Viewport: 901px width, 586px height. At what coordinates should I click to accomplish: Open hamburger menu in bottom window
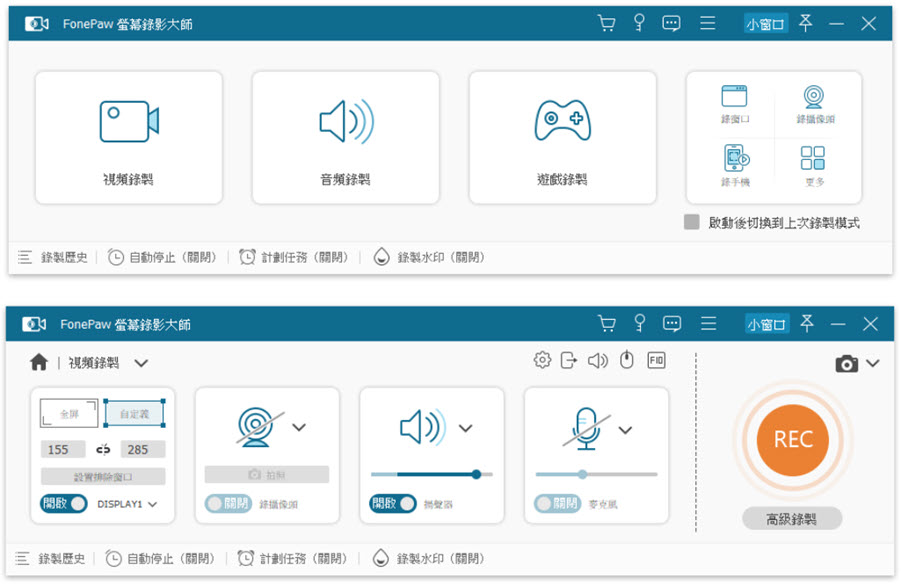(x=709, y=323)
